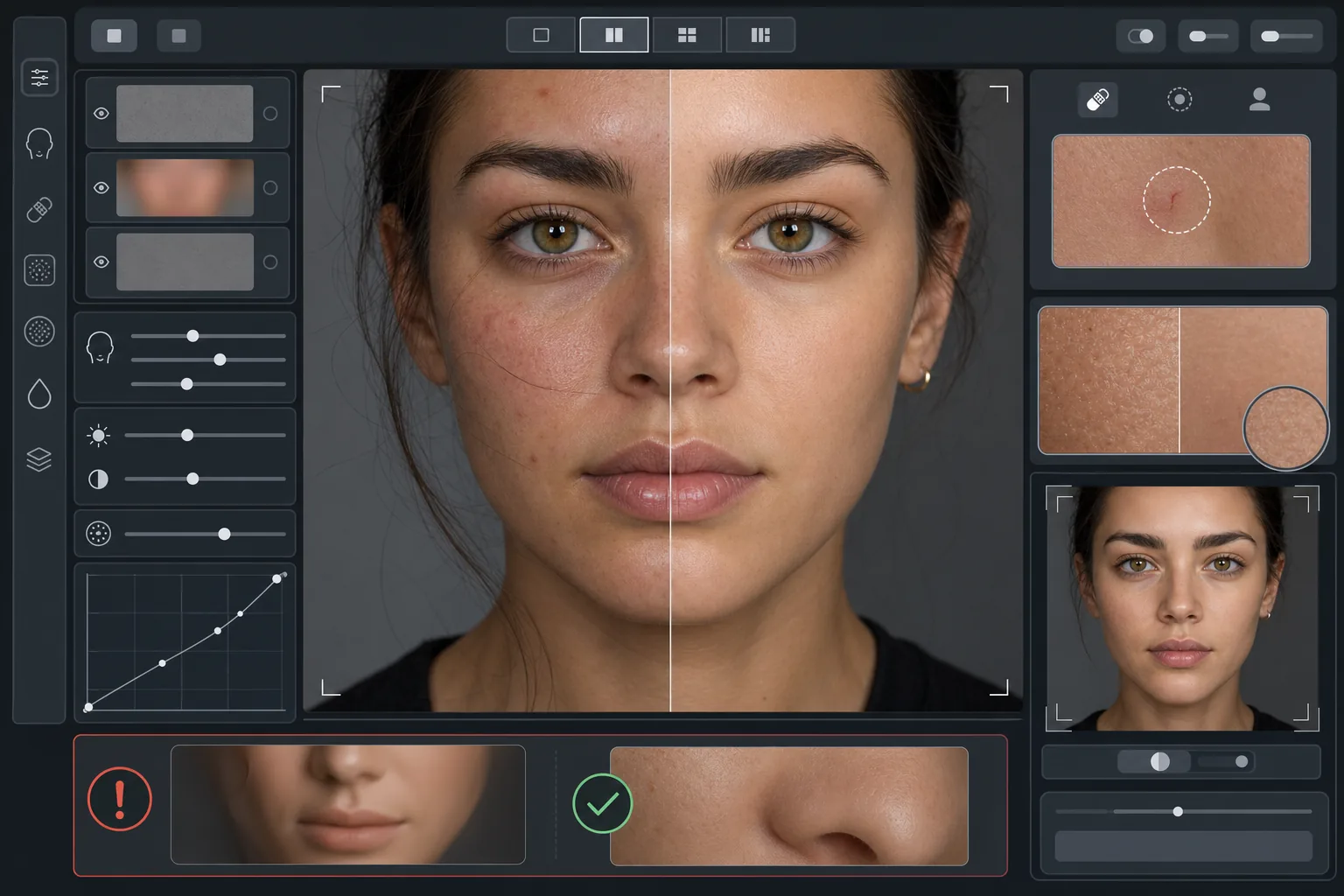Open the natural nose texture example thumbnail

(x=789, y=806)
